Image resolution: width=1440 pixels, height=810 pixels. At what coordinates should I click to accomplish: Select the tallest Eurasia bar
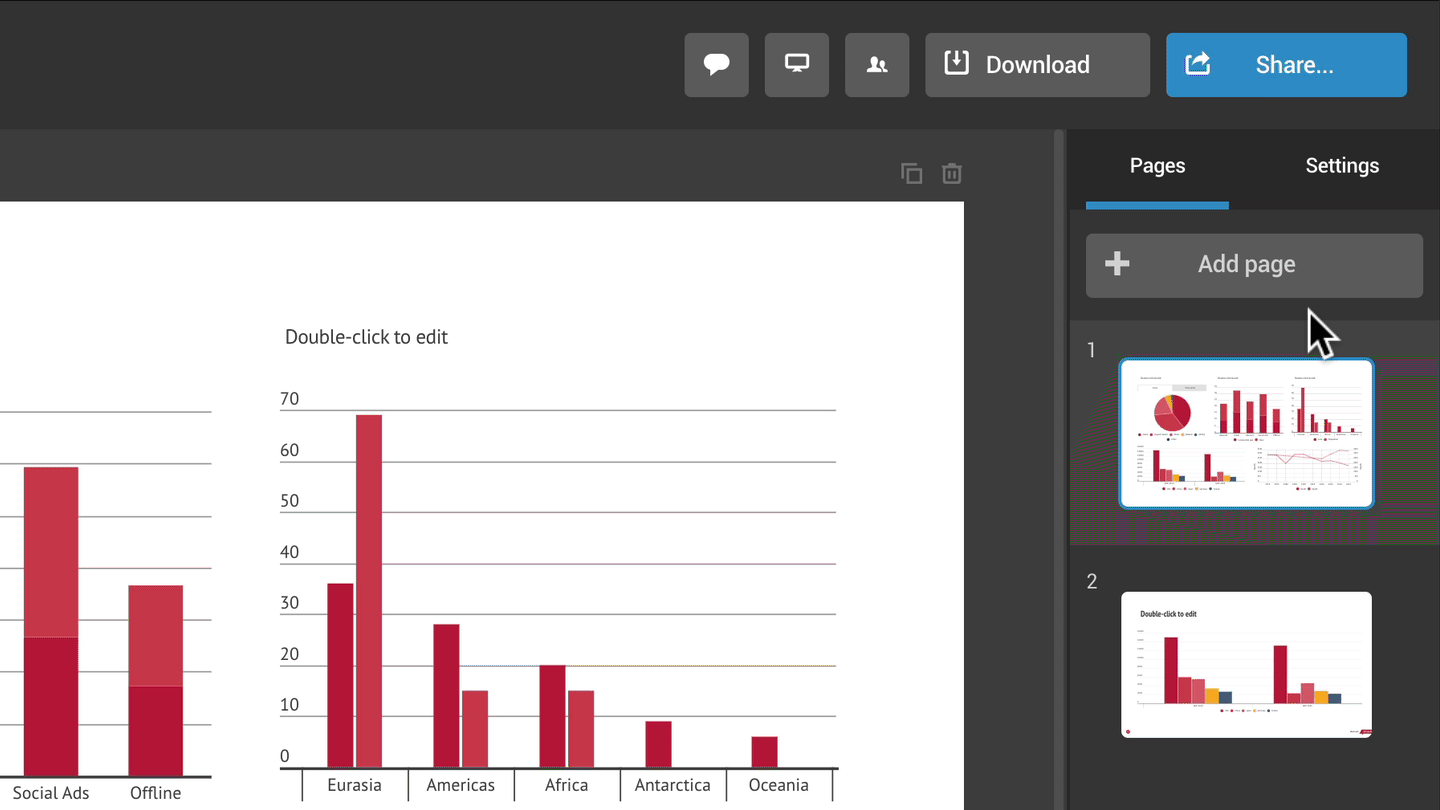coord(369,590)
